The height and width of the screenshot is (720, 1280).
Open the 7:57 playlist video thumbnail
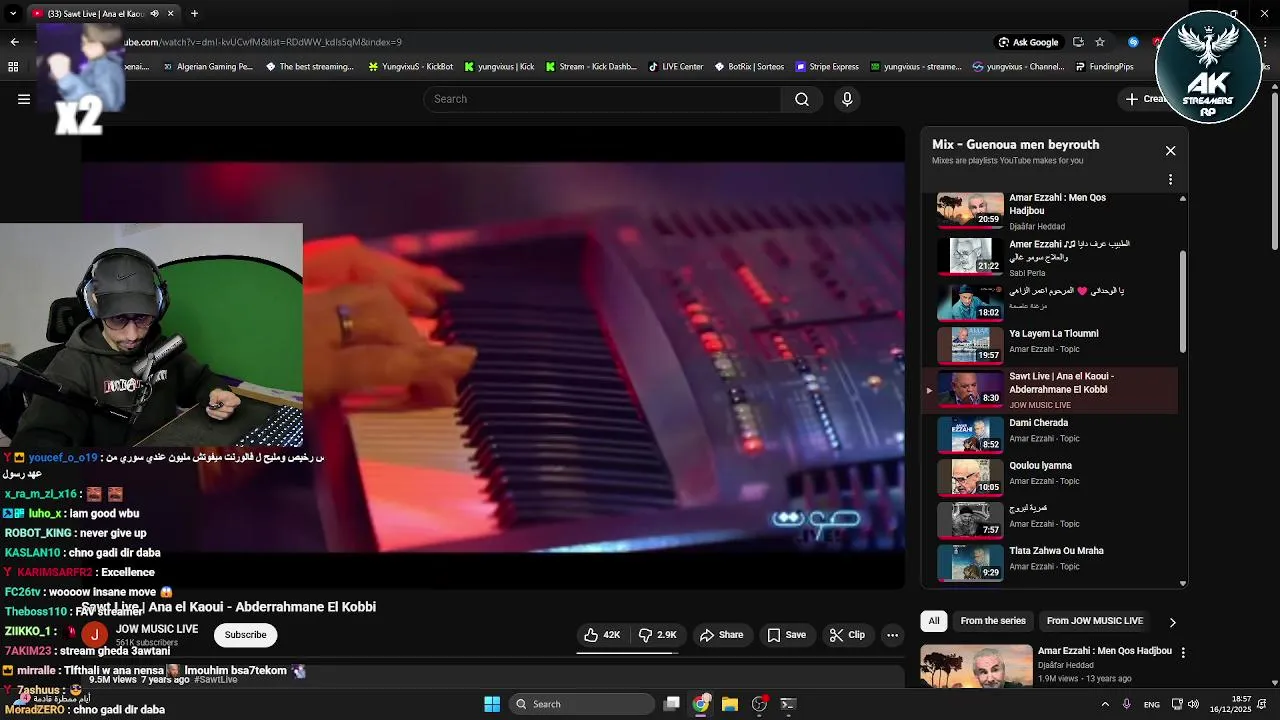point(970,519)
